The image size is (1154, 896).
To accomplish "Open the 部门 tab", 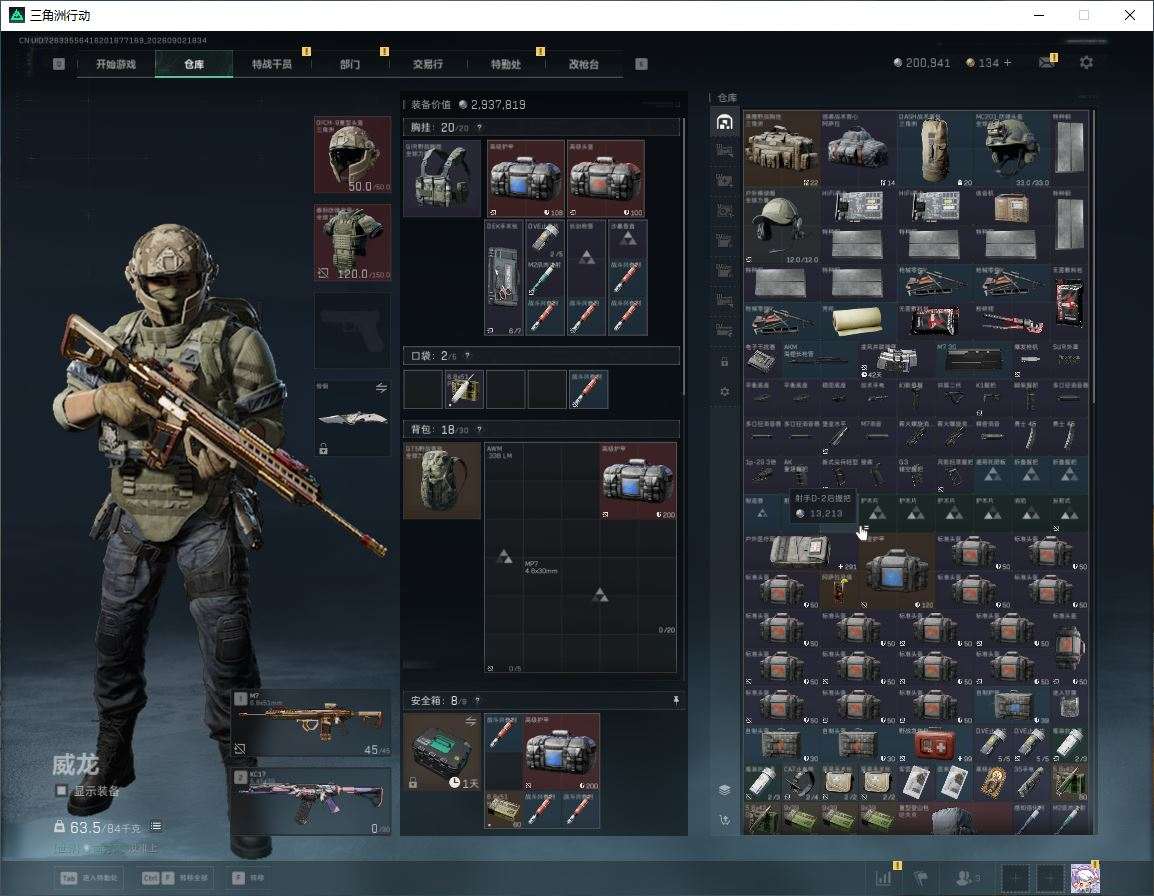I will tap(350, 64).
